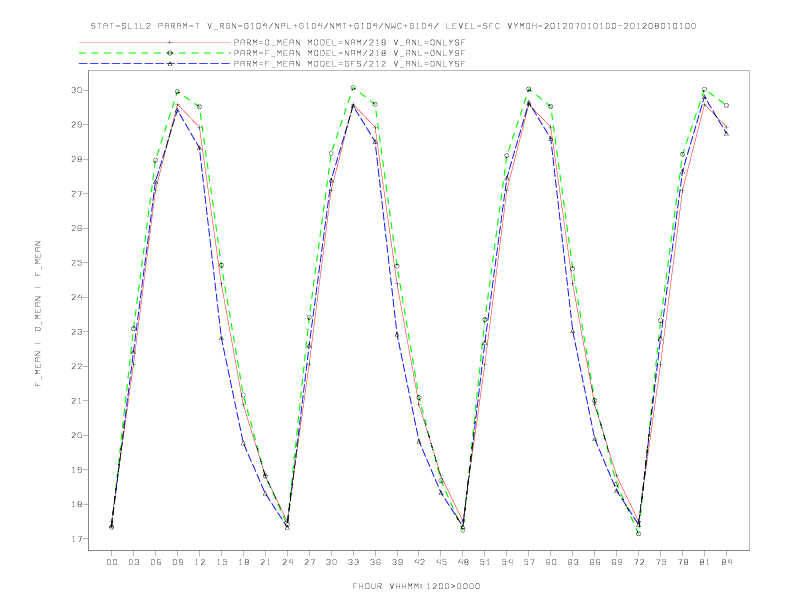Click y-axis tick label 19

(x=76, y=470)
